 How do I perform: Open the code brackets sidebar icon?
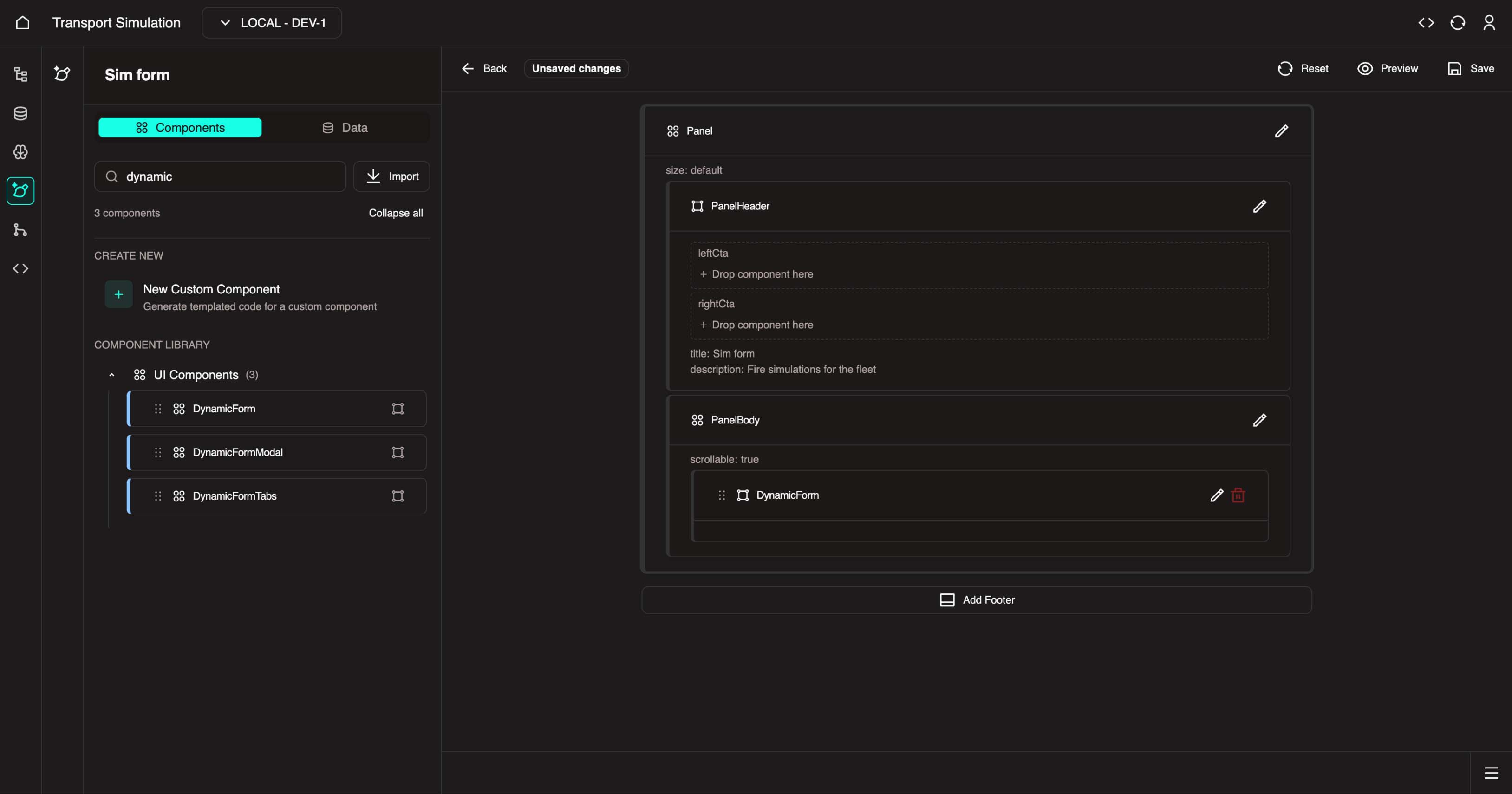pyautogui.click(x=20, y=268)
